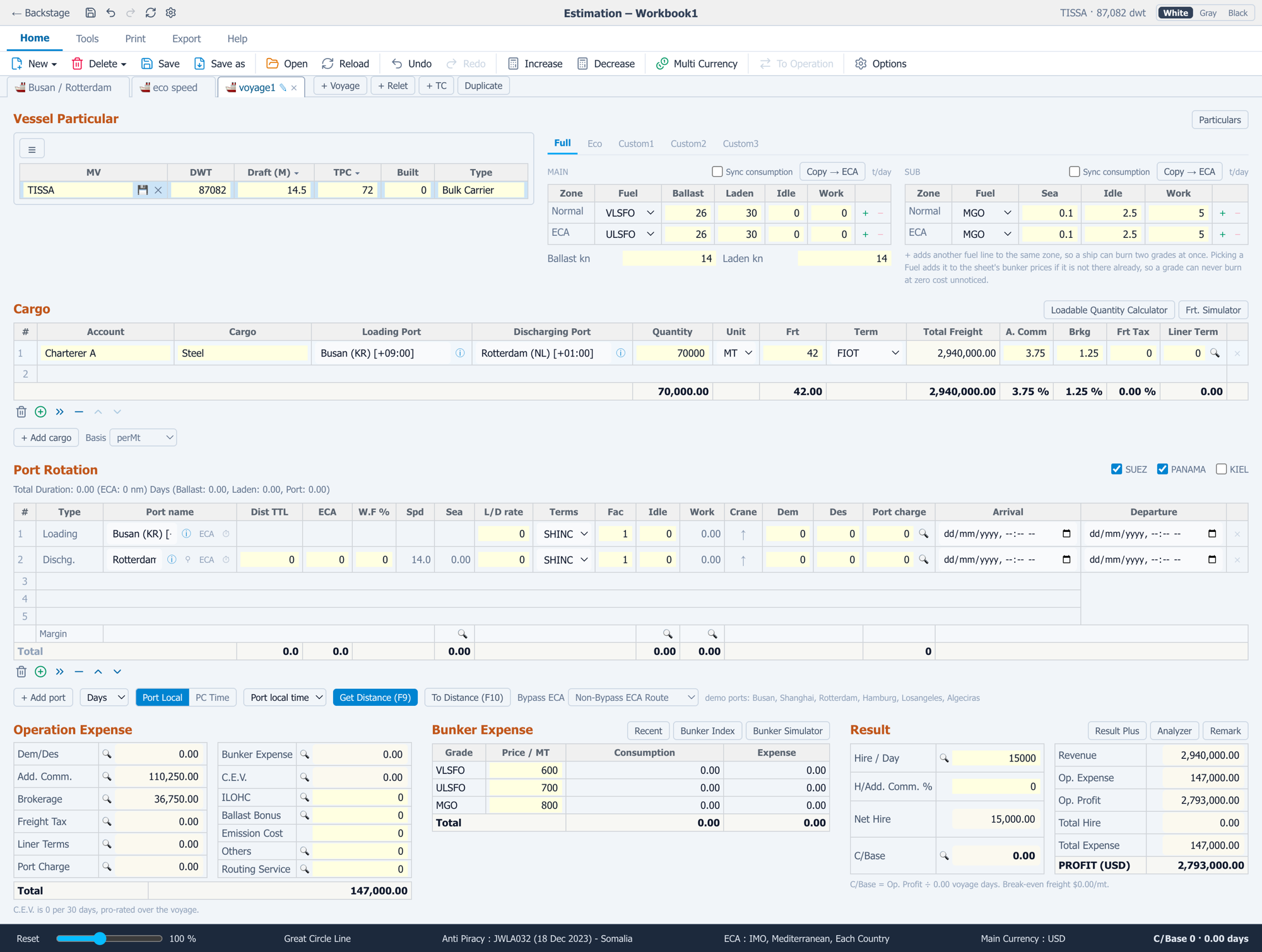The width and height of the screenshot is (1262, 952).
Task: Add a fuel line to MAIN Normal zone
Action: (865, 213)
